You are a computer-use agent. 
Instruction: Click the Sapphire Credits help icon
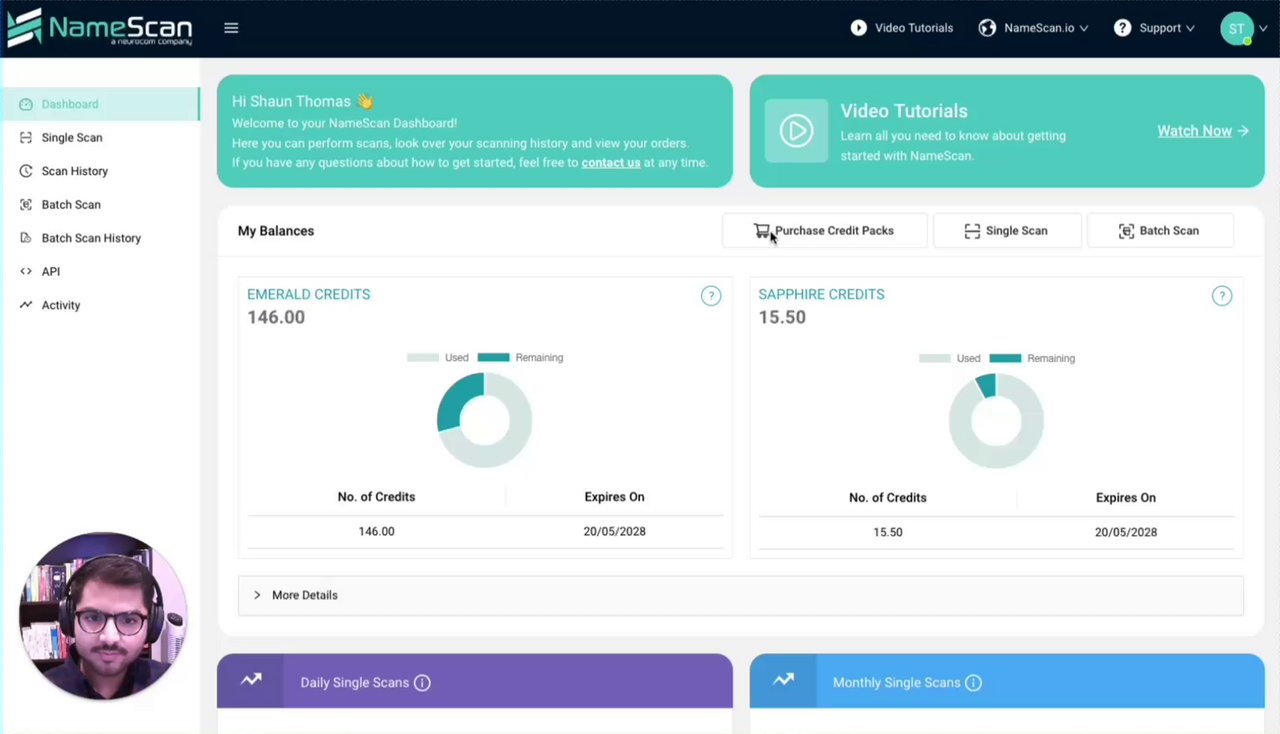(1222, 296)
